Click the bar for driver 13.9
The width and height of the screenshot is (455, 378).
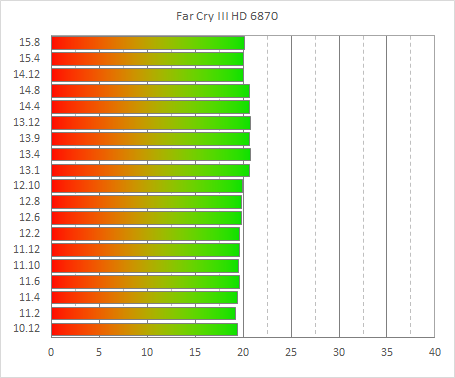151,139
